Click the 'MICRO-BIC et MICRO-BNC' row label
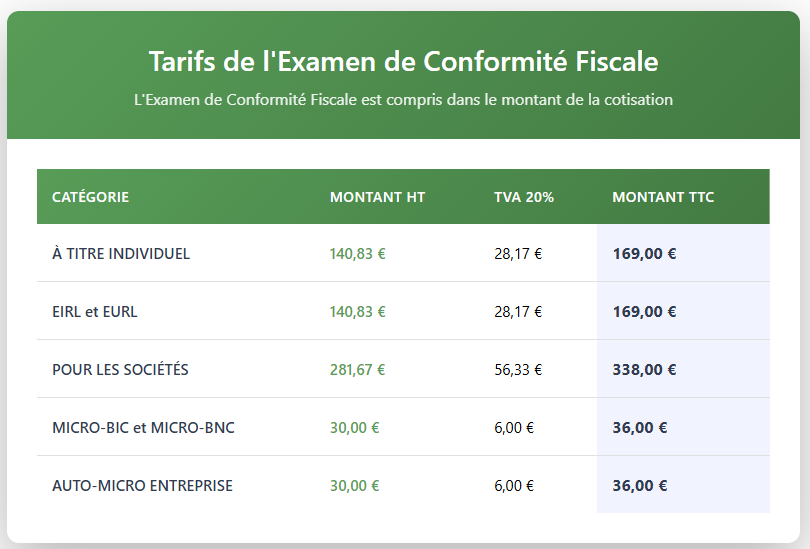 pos(143,428)
